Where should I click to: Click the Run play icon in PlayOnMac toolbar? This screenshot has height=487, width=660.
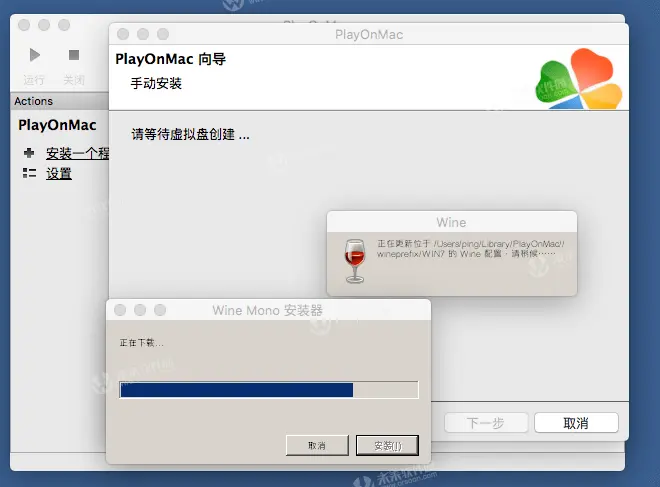tap(35, 55)
